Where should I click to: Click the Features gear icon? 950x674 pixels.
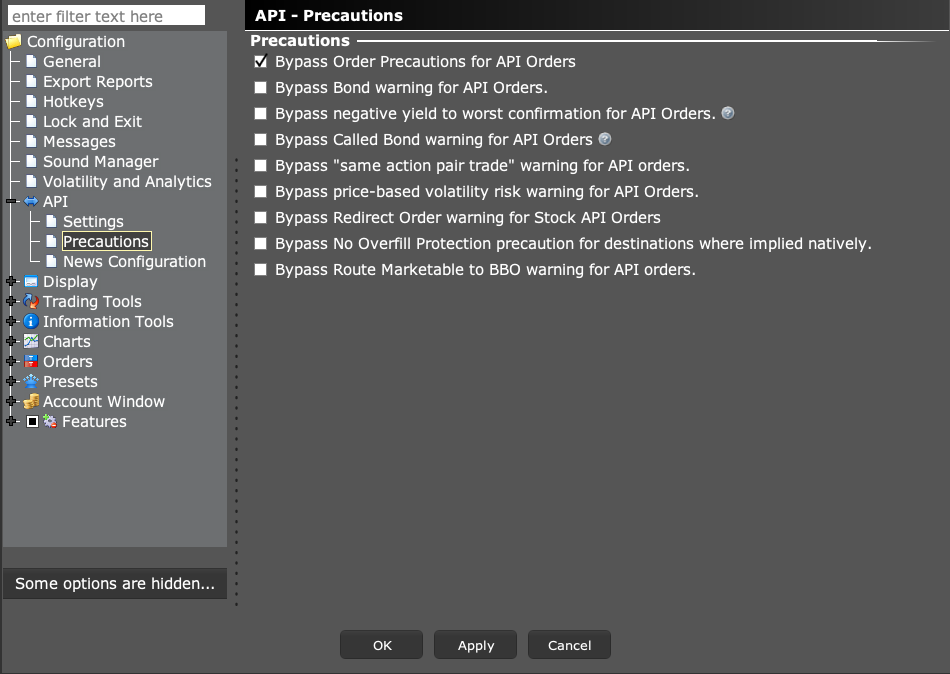[50, 421]
